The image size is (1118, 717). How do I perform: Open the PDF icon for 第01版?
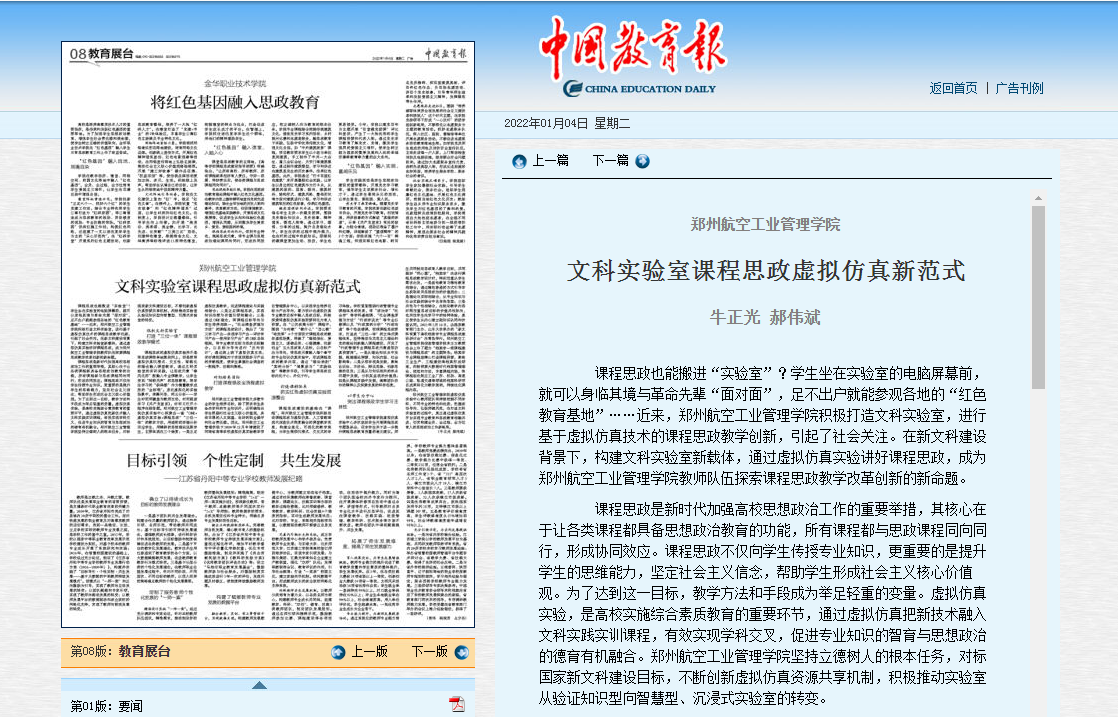point(456,704)
